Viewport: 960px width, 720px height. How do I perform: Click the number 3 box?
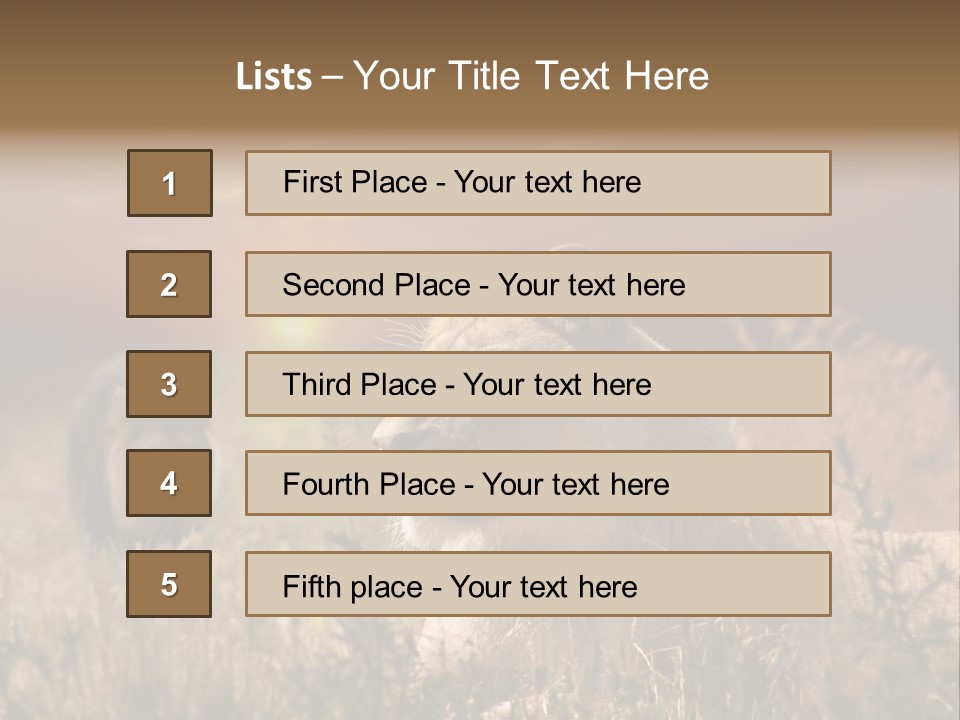coord(169,384)
